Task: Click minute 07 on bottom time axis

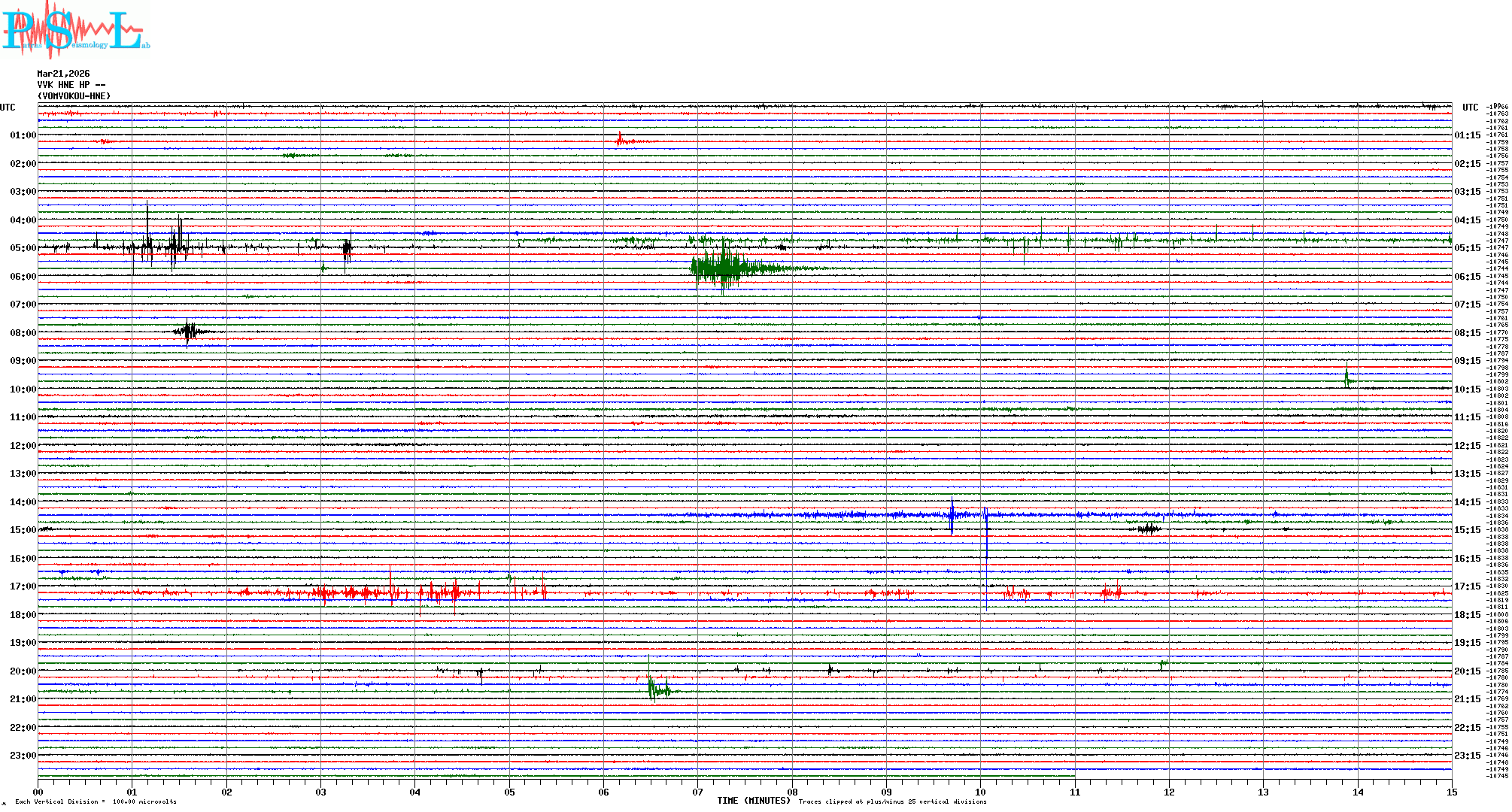Action: pos(698,792)
